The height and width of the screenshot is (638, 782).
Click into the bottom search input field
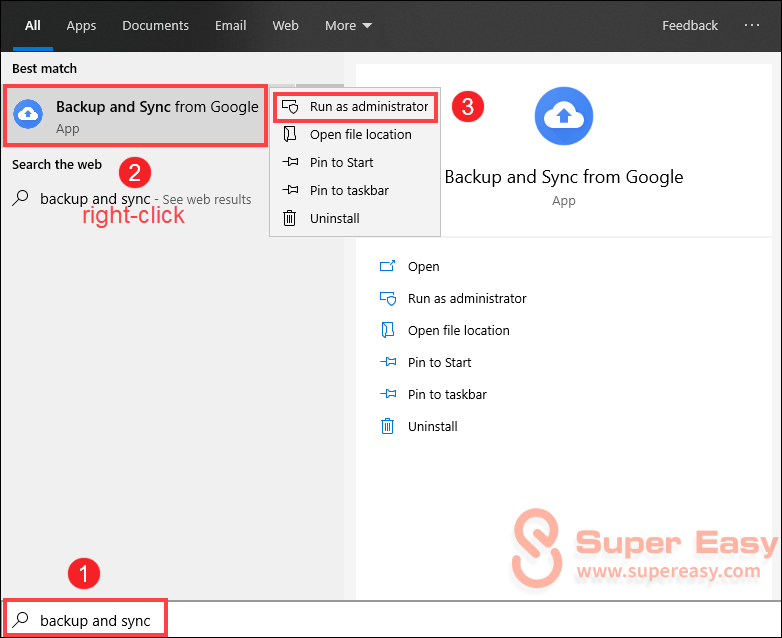(391, 620)
